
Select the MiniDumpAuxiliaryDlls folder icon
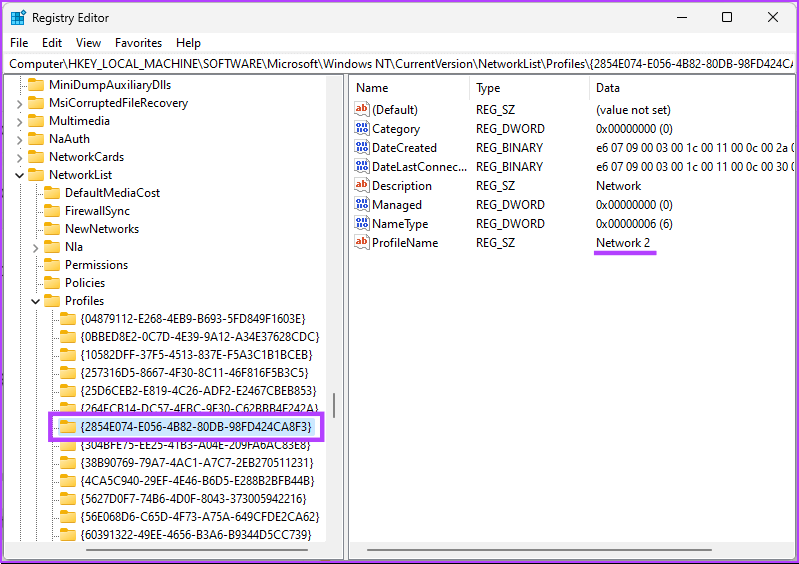coord(36,85)
